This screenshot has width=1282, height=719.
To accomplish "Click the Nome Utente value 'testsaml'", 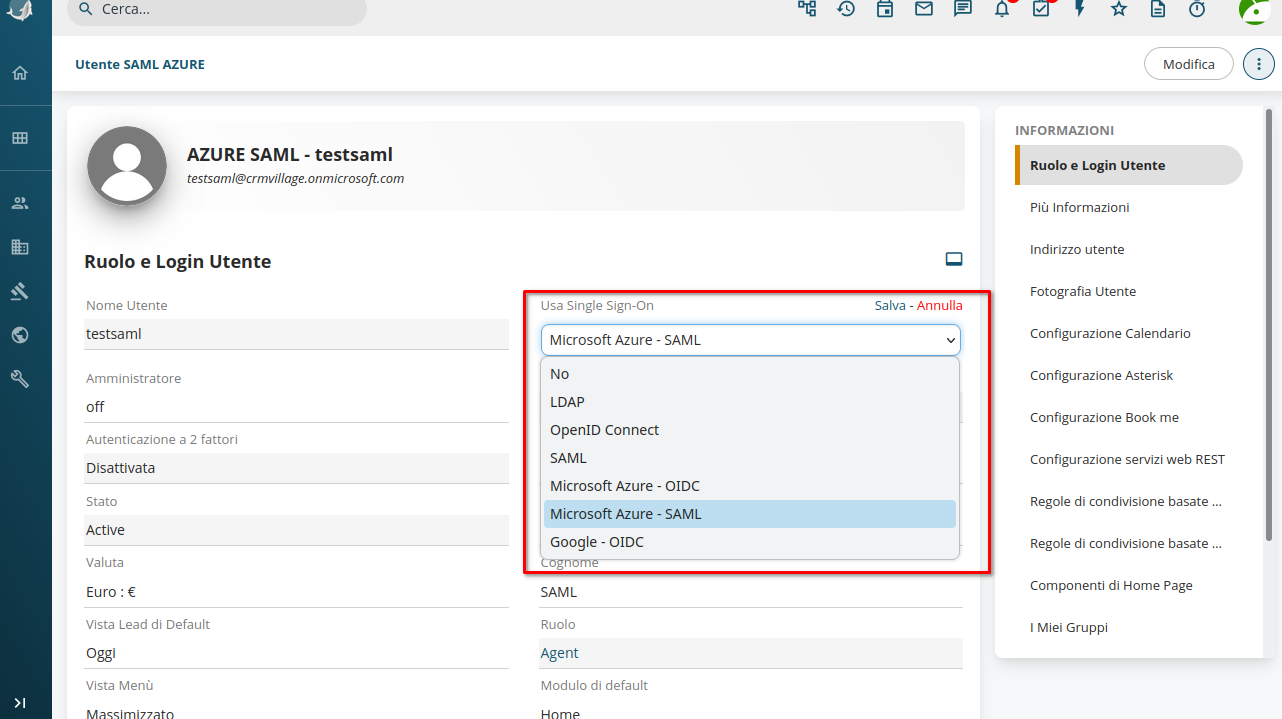I will [114, 334].
